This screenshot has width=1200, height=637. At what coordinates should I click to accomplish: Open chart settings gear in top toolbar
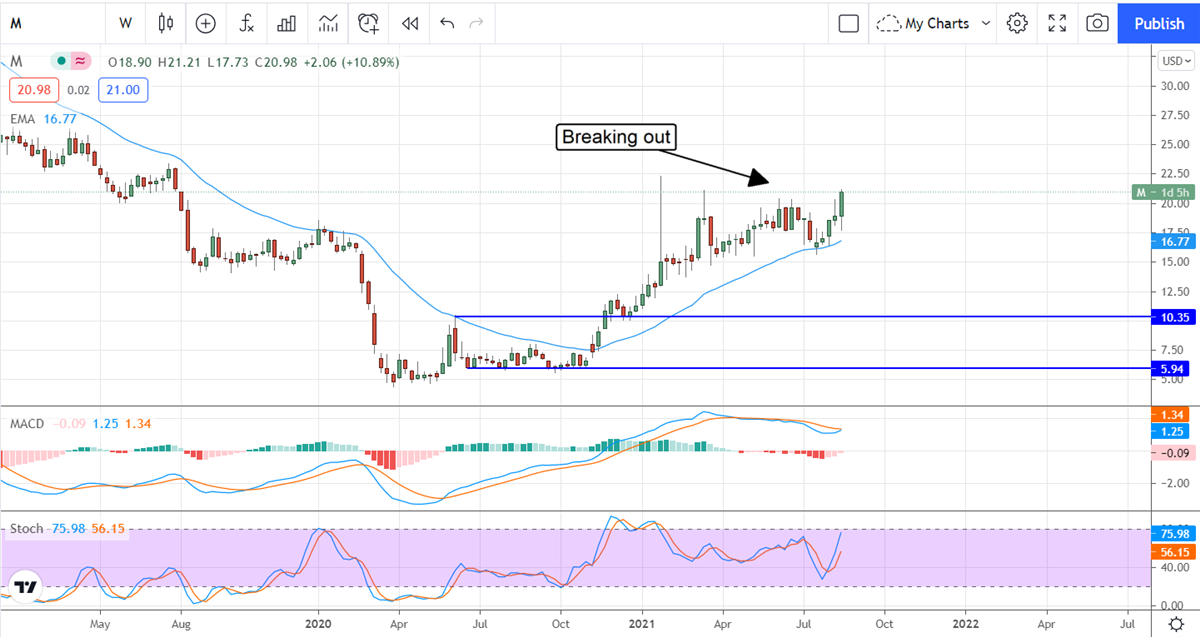click(x=1017, y=23)
